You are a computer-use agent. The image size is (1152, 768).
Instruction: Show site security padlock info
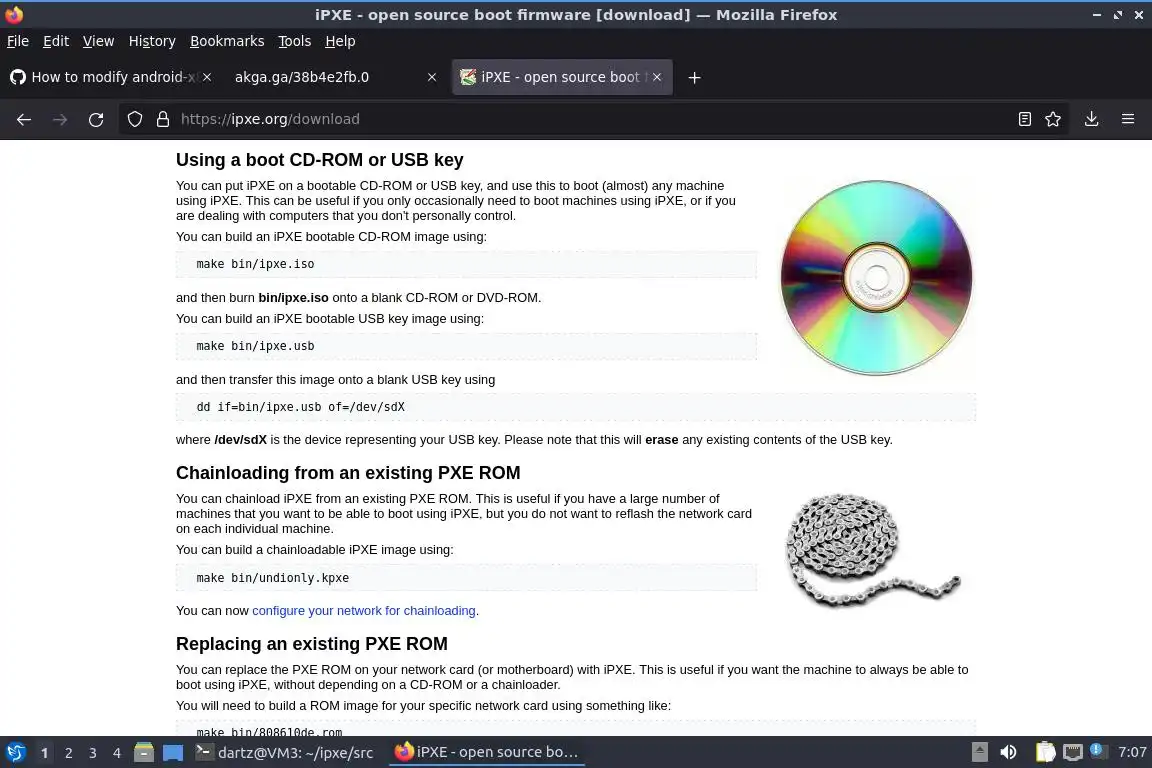163,119
